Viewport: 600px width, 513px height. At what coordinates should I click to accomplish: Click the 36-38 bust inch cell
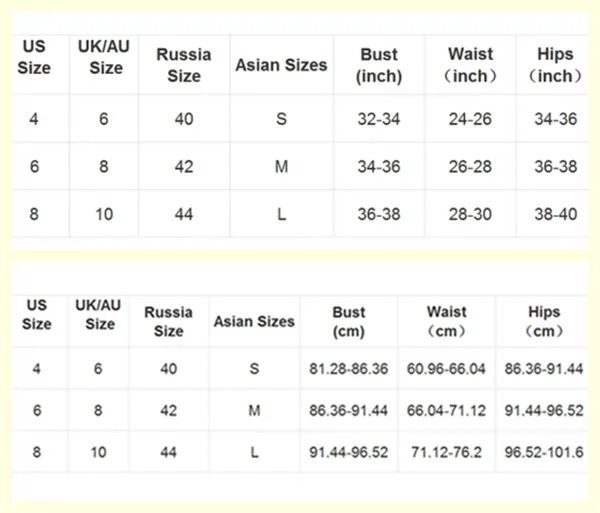pyautogui.click(x=379, y=214)
